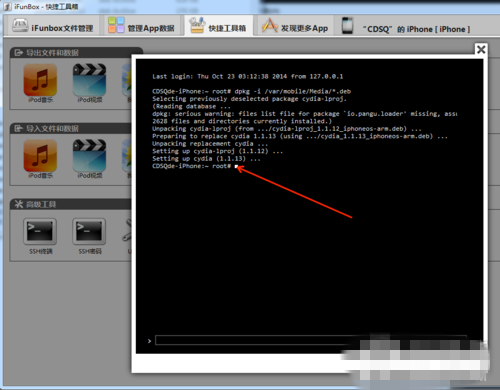Click 'Setting up cydia (1.1.13)' terminal line
The height and width of the screenshot is (390, 500).
click(x=206, y=159)
